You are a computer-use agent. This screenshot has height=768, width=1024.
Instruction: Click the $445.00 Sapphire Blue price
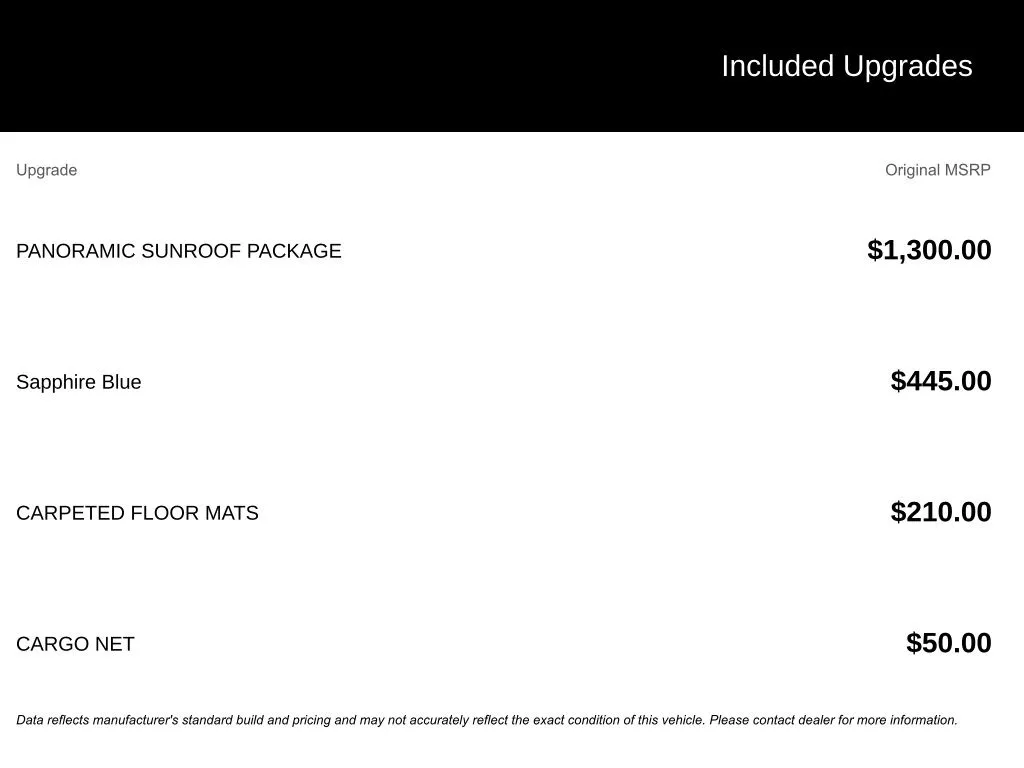pyautogui.click(x=941, y=381)
